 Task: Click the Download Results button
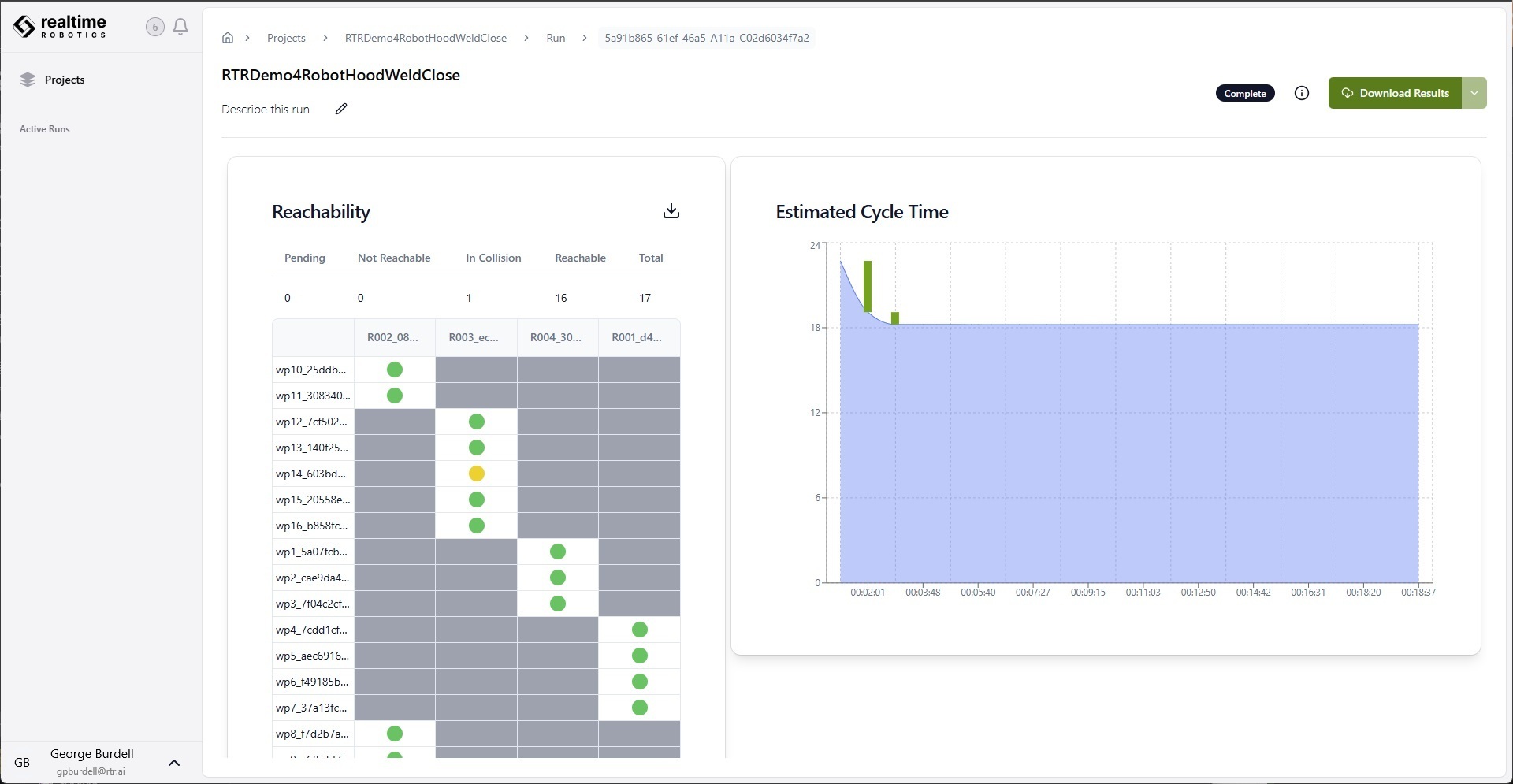1395,93
